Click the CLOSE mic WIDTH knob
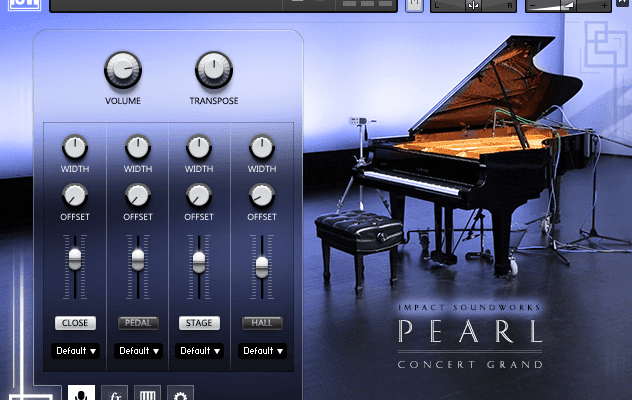The image size is (632, 400). click(x=75, y=148)
